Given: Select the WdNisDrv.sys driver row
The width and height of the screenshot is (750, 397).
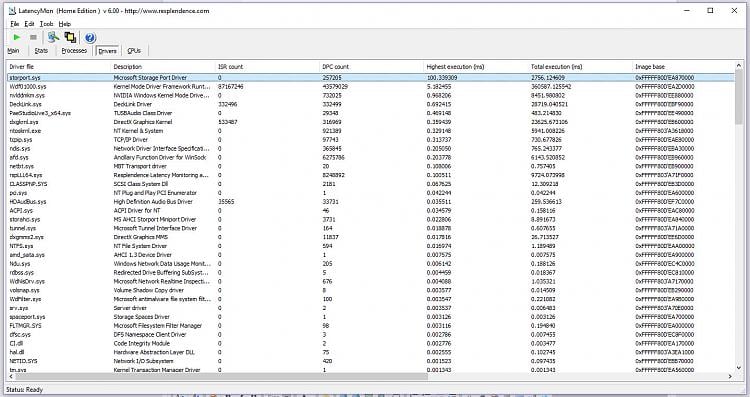Looking at the screenshot, I should (371, 281).
